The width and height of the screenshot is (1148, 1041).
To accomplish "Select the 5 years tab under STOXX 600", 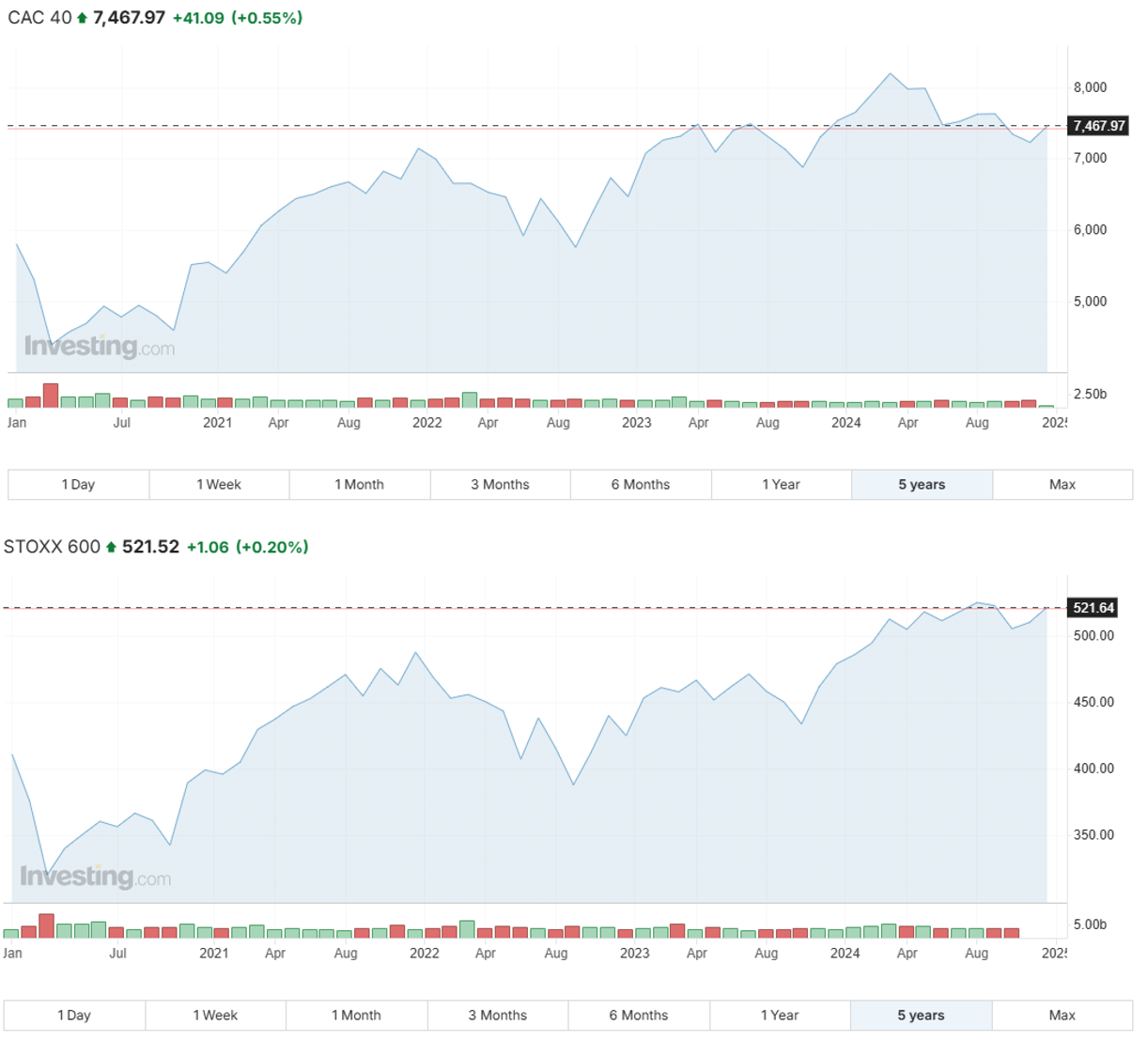I will tap(922, 1016).
